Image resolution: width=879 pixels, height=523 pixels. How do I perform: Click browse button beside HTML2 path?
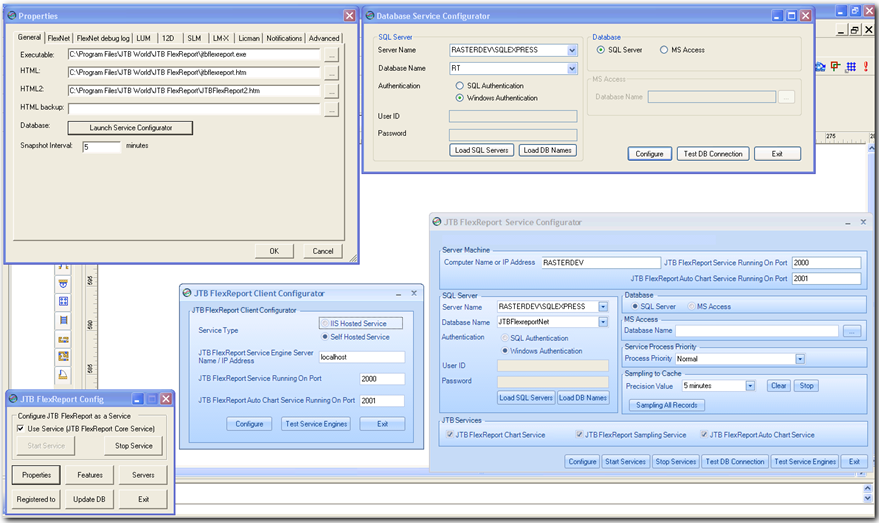click(331, 91)
